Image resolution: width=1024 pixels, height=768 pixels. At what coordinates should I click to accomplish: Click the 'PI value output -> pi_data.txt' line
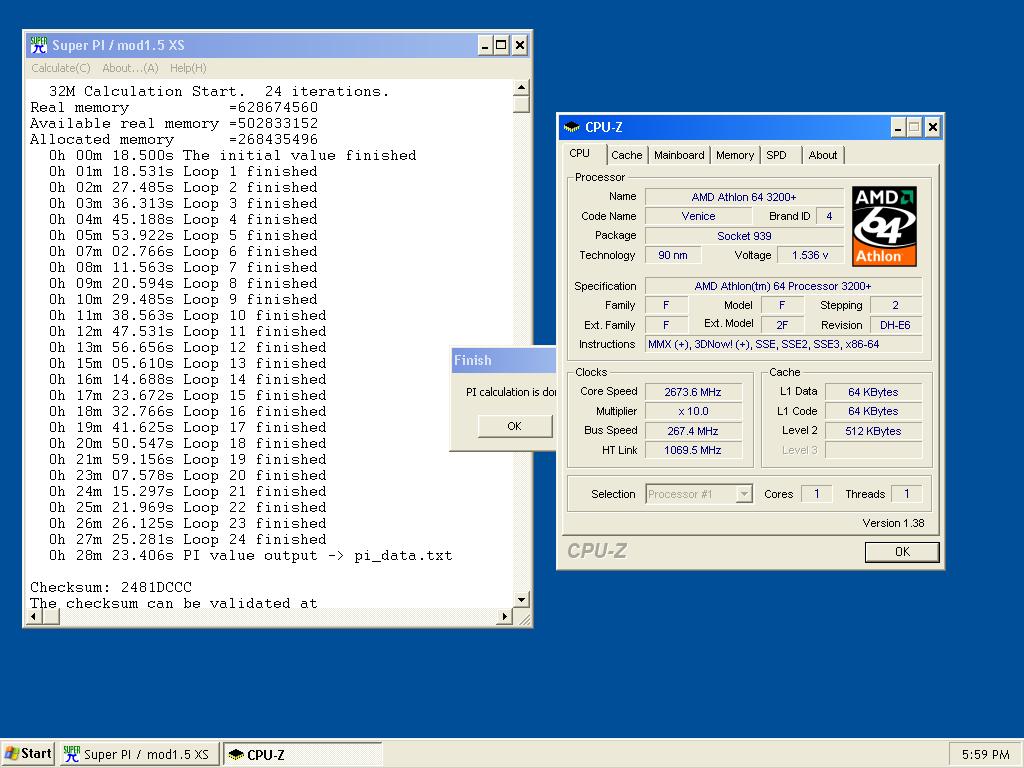coord(251,556)
